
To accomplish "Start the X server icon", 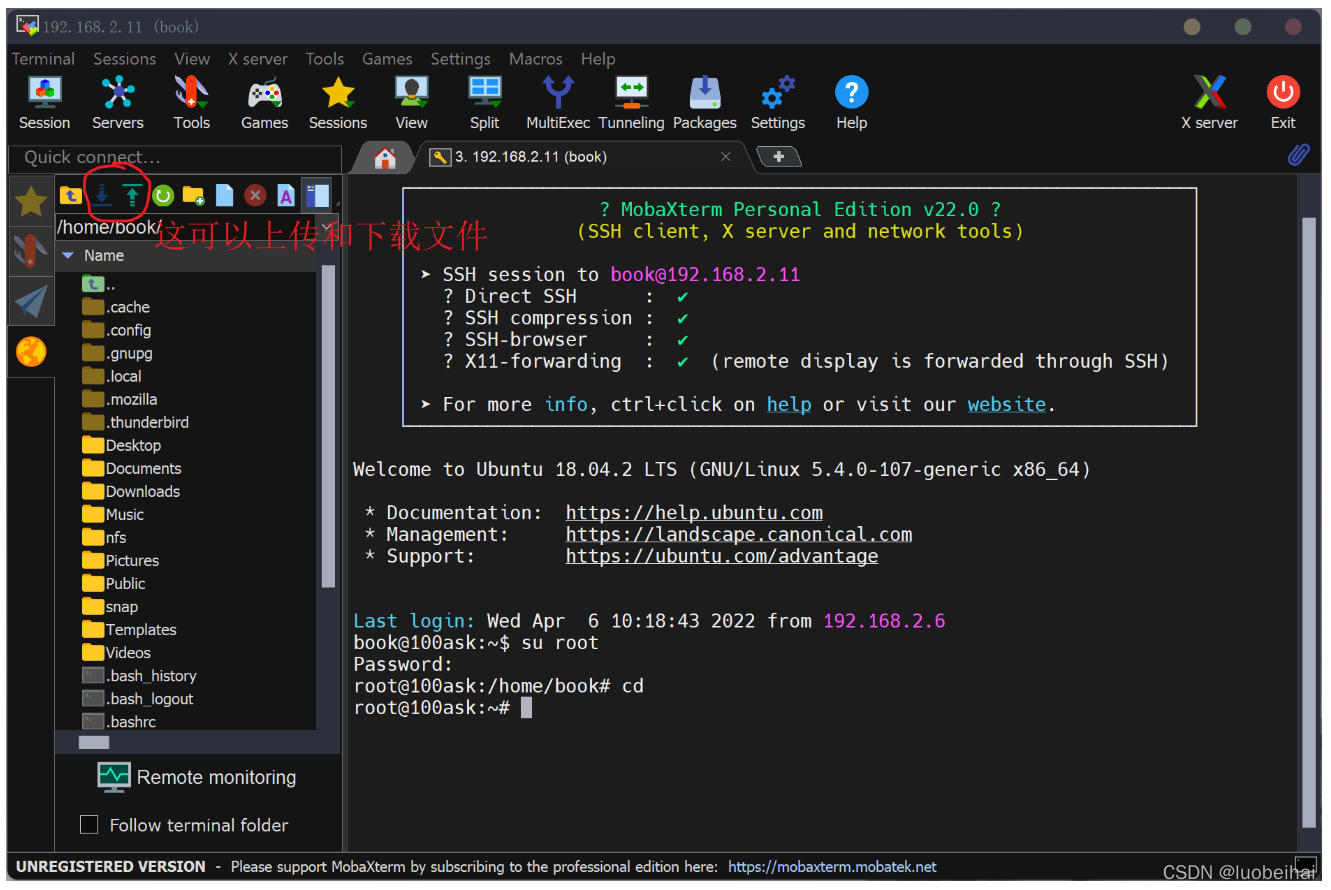I will 1209,103.
